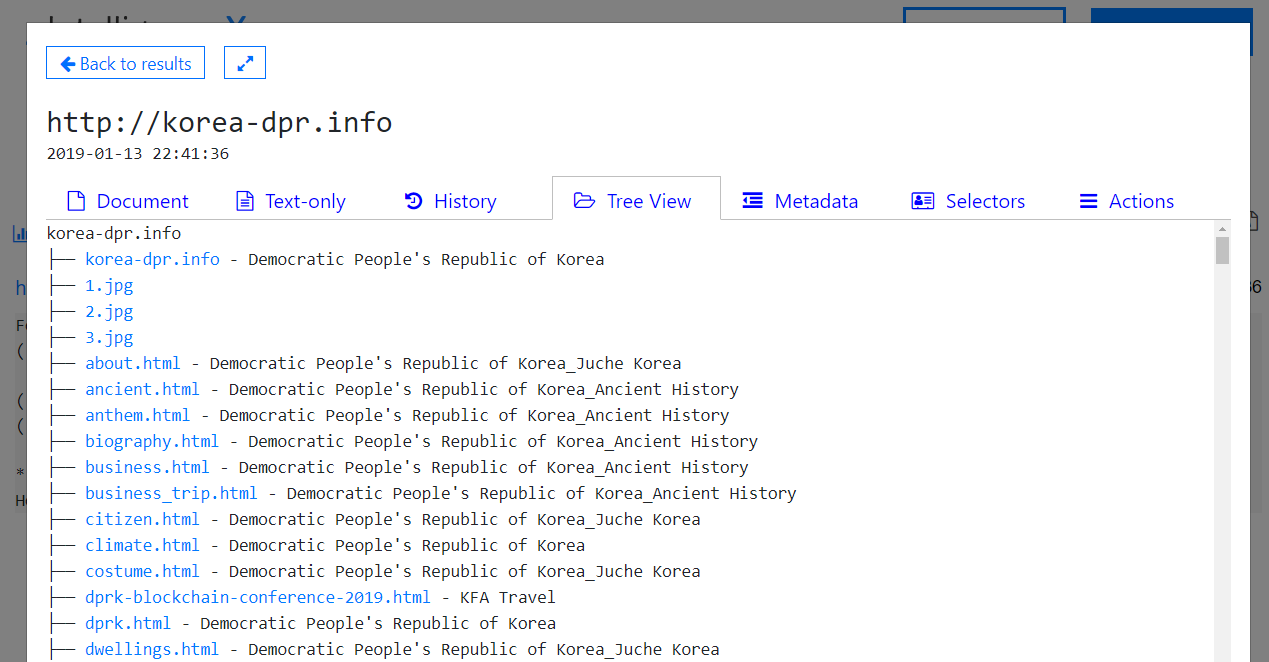Open the dwellings.html link
The height and width of the screenshot is (662, 1269).
pyautogui.click(x=152, y=649)
